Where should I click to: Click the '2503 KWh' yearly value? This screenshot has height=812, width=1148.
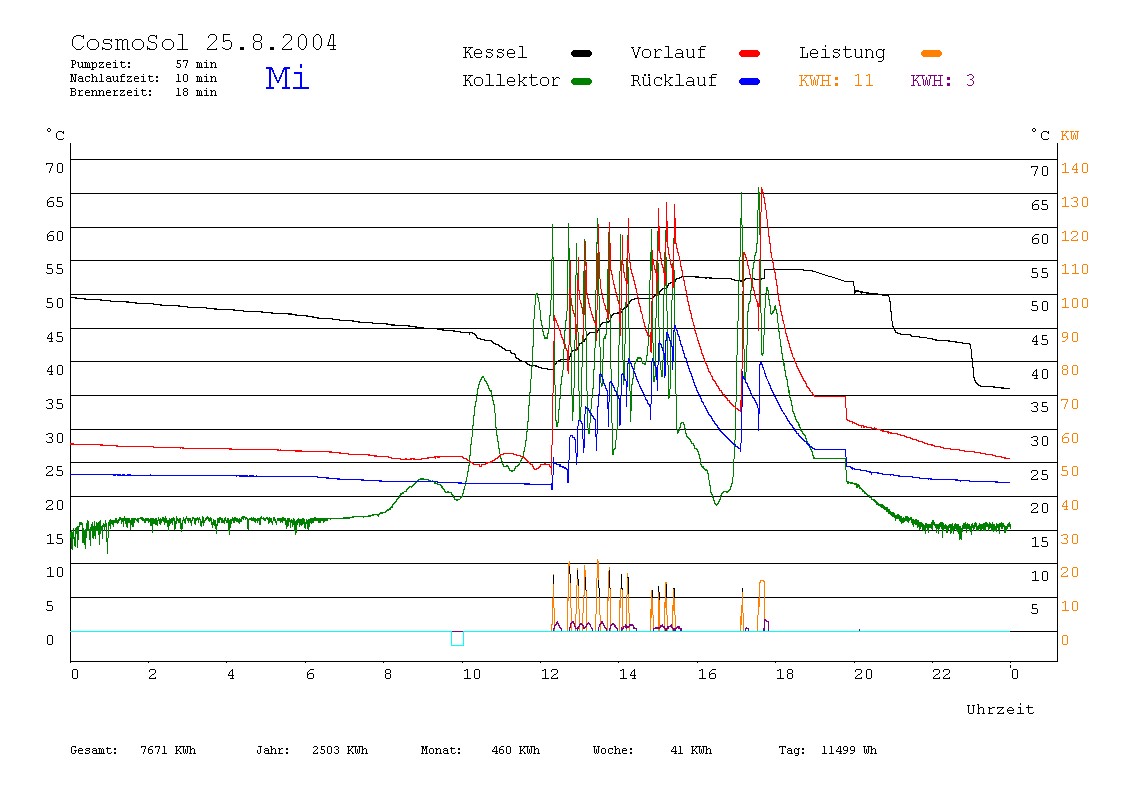[340, 750]
